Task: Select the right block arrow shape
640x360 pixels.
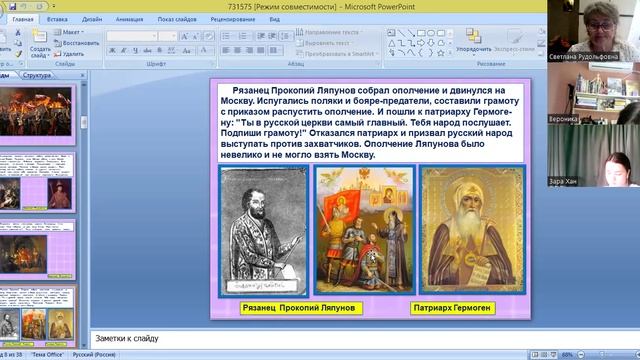Action: 421,43
